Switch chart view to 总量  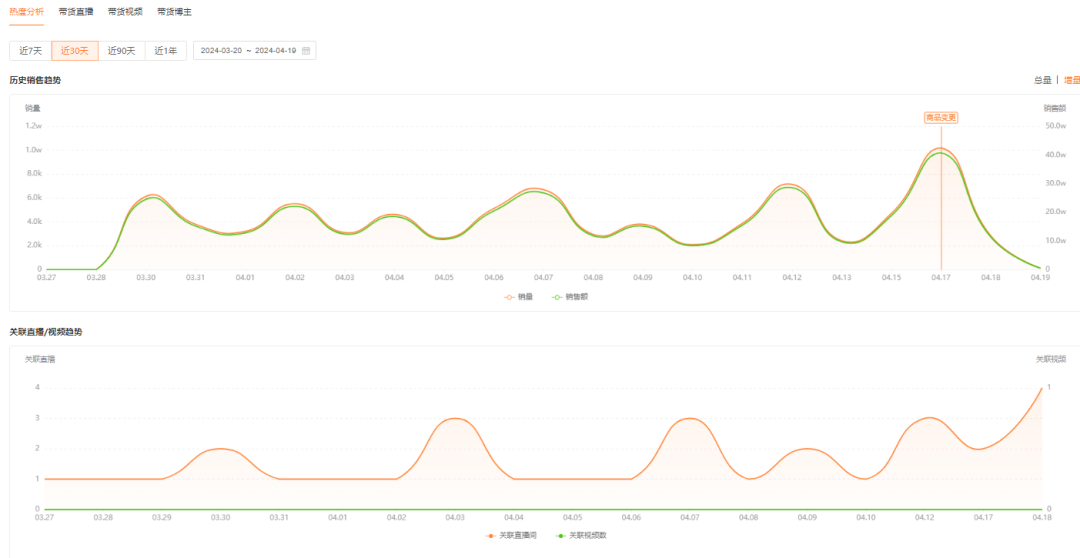(1042, 80)
